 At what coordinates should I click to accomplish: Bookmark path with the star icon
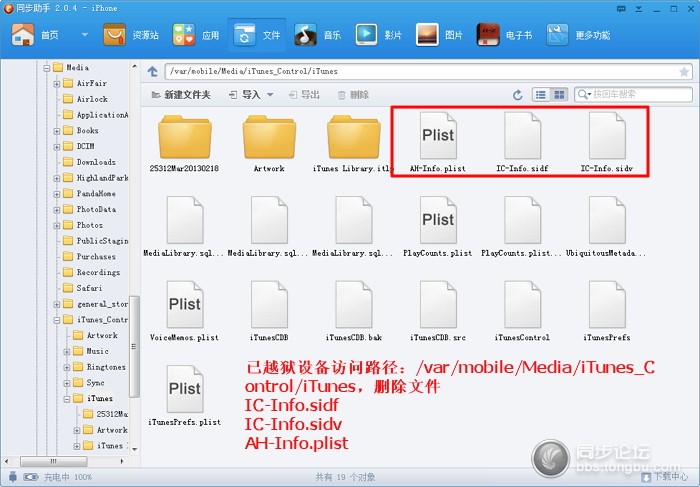pyautogui.click(x=683, y=72)
